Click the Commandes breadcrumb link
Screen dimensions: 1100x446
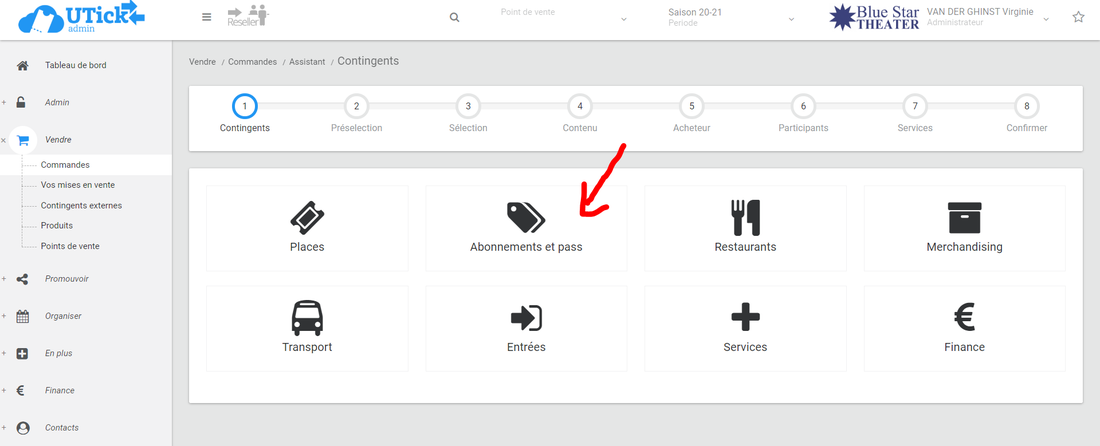(x=252, y=62)
